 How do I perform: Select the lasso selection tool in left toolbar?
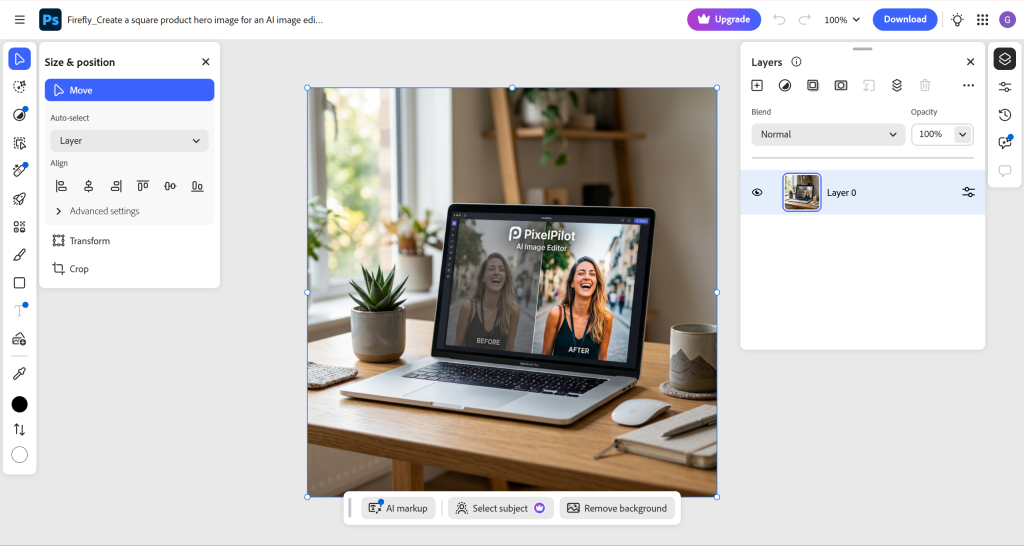(20, 86)
